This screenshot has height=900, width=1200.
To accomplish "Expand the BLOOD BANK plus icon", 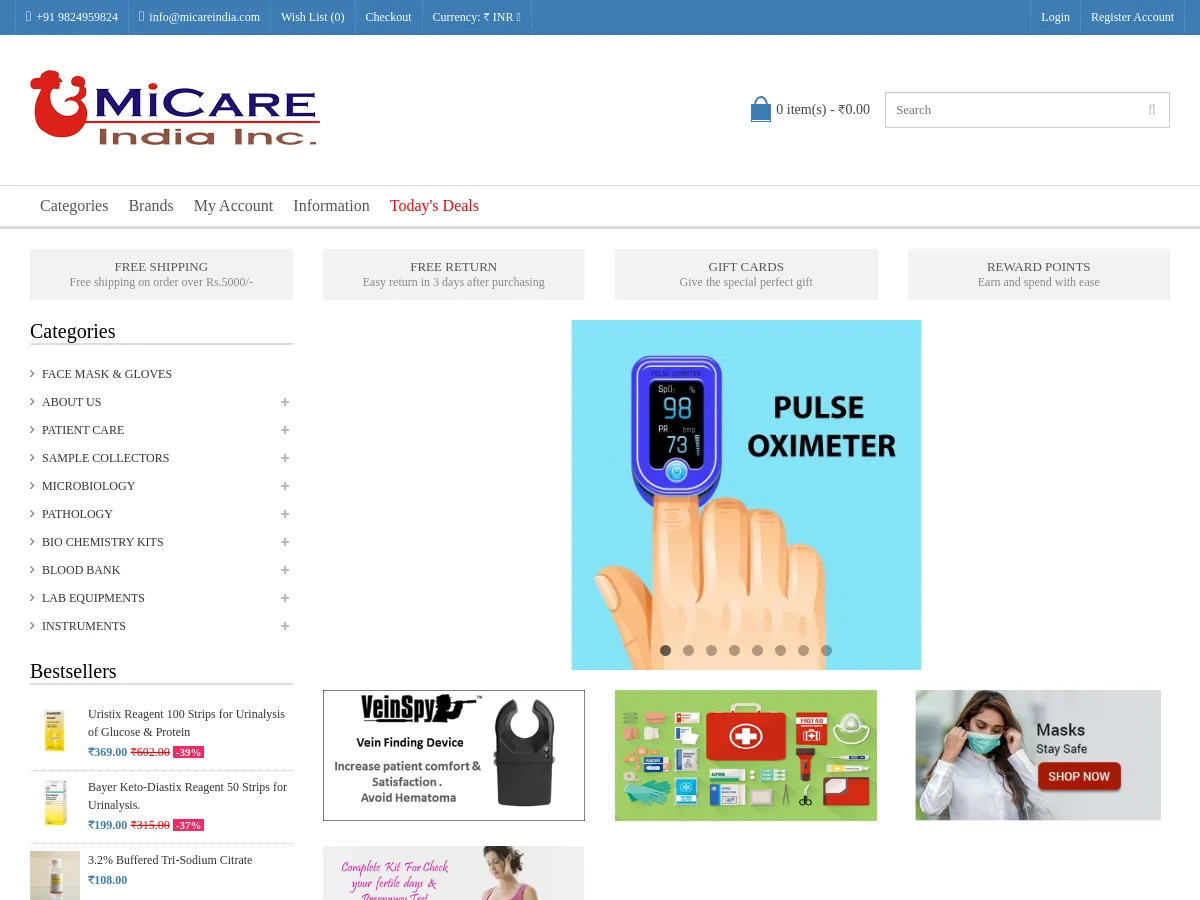I will [285, 570].
